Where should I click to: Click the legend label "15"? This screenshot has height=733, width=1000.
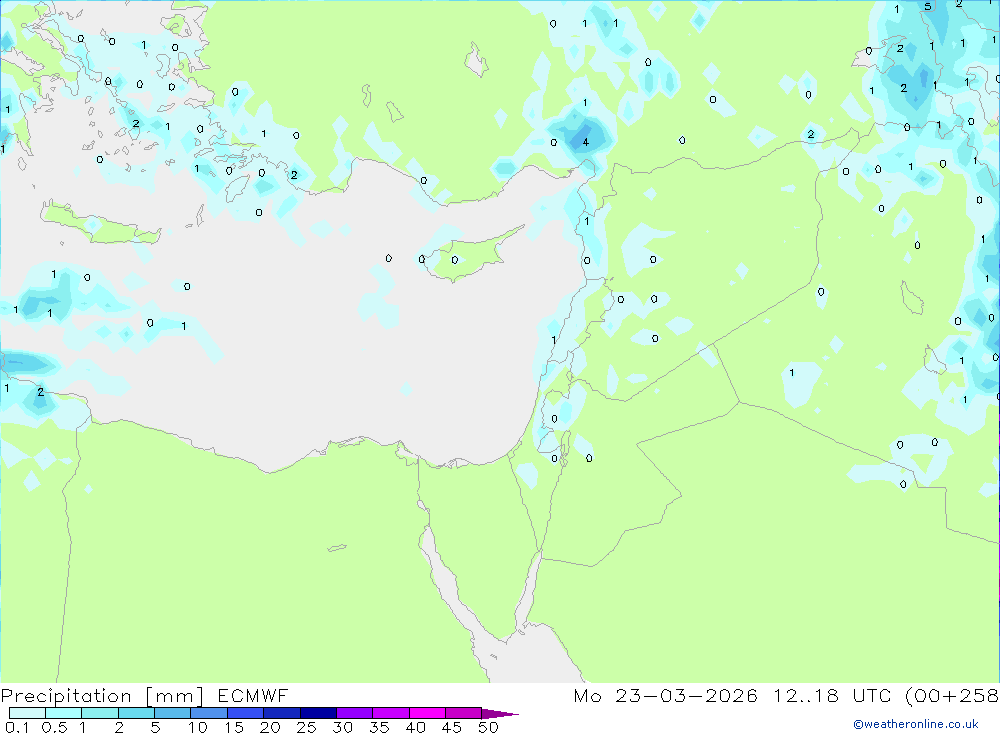[x=234, y=727]
